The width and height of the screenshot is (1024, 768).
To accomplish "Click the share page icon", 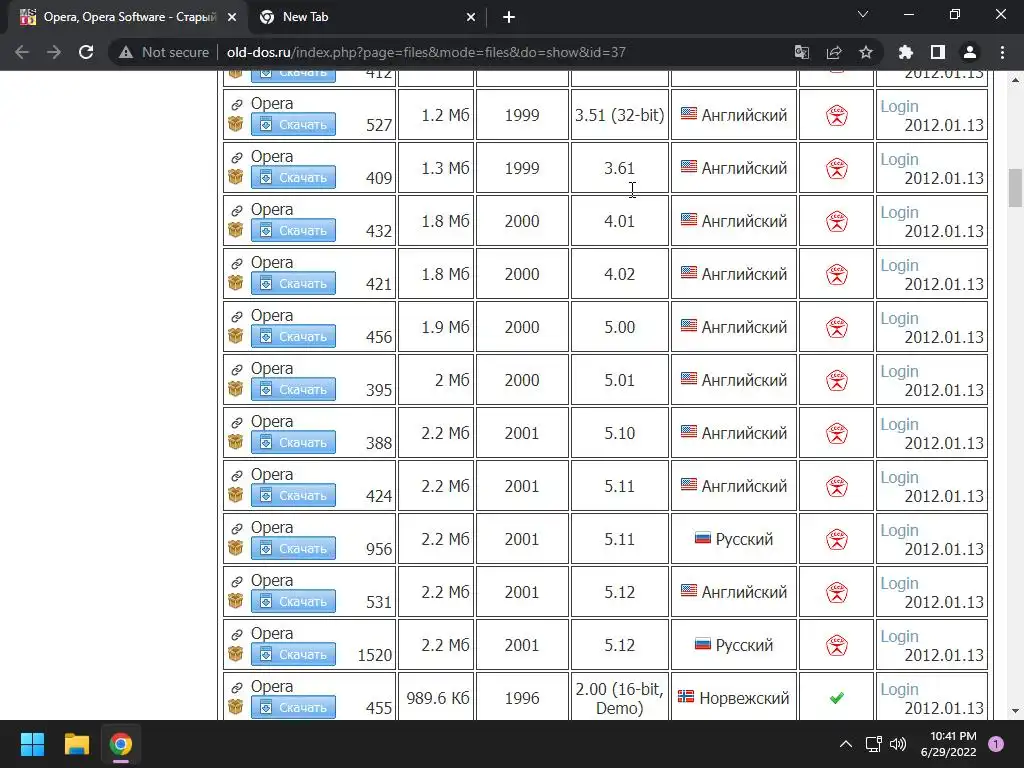I will pos(834,52).
